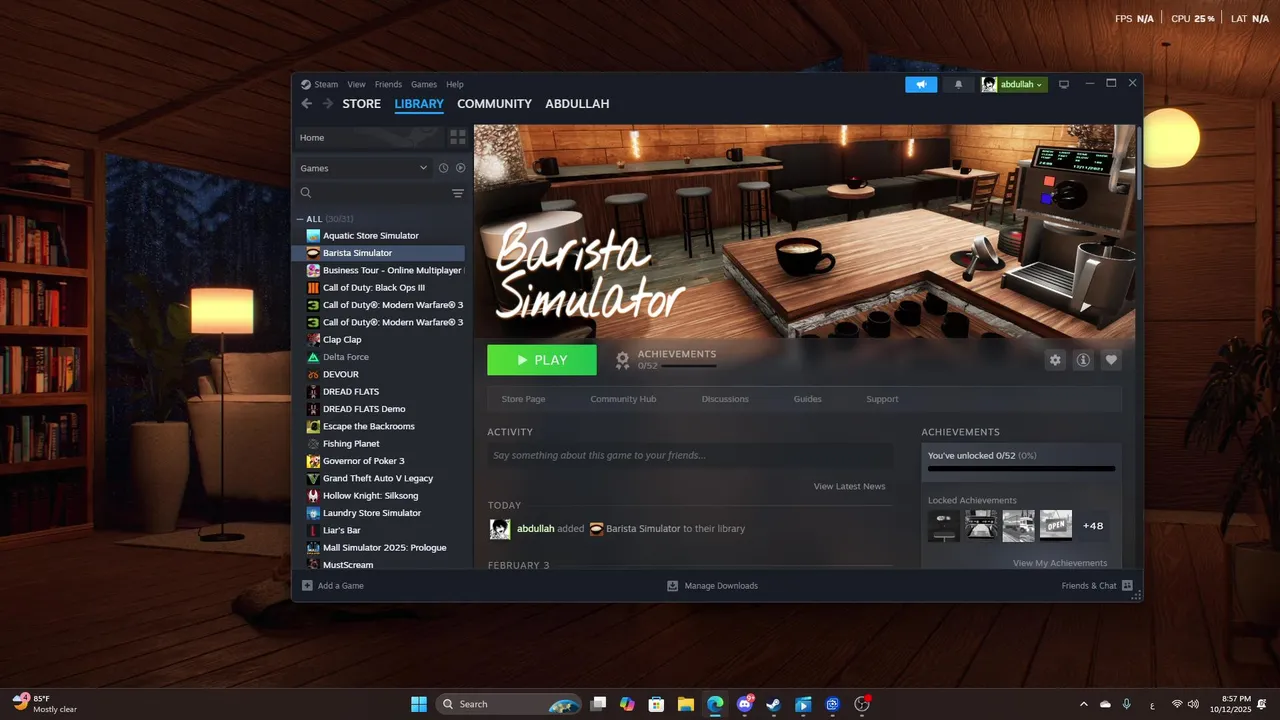The image size is (1280, 720).
Task: Toggle sort by recent activity clock
Action: [443, 168]
